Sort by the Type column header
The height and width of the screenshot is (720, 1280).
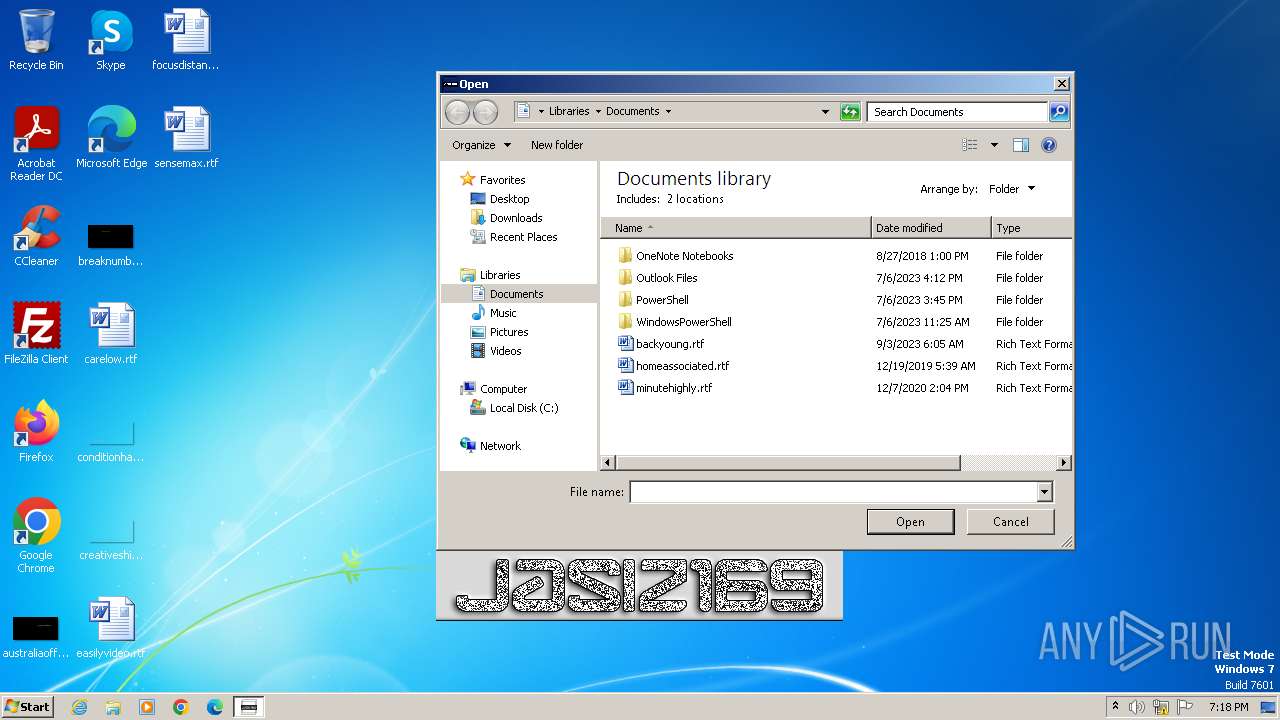[1032, 228]
